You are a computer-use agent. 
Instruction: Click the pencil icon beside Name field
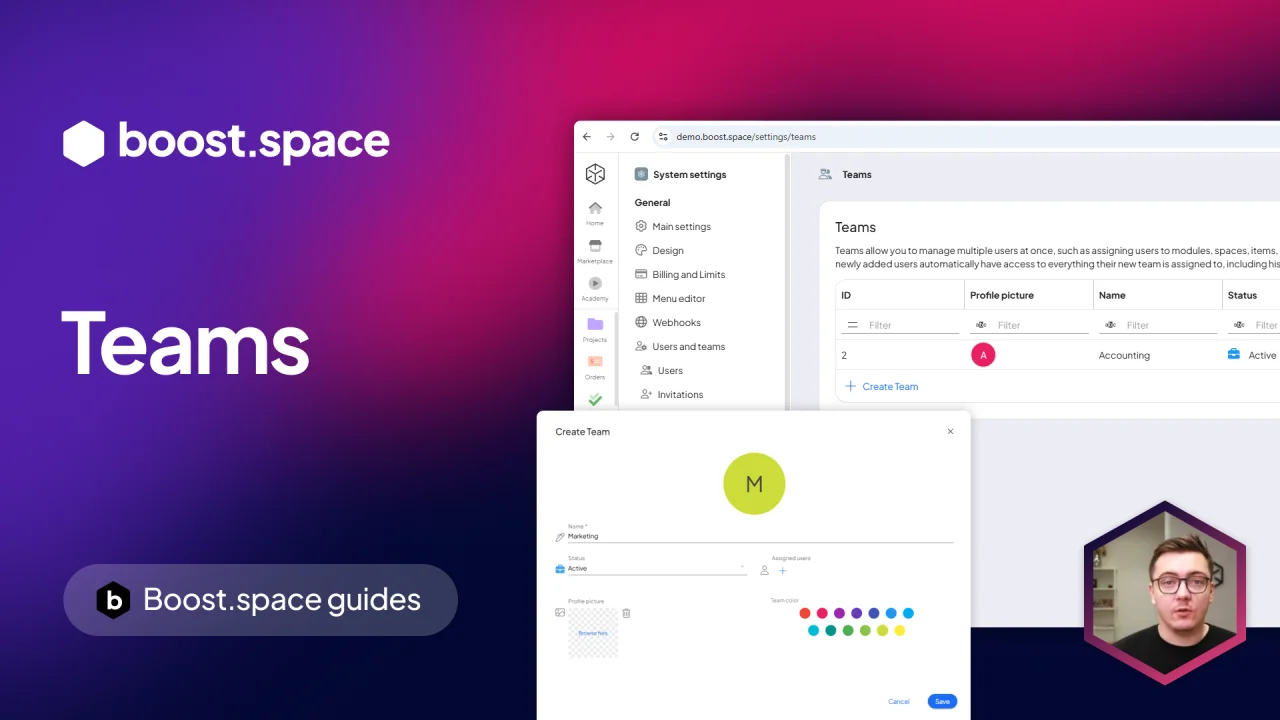pos(560,537)
